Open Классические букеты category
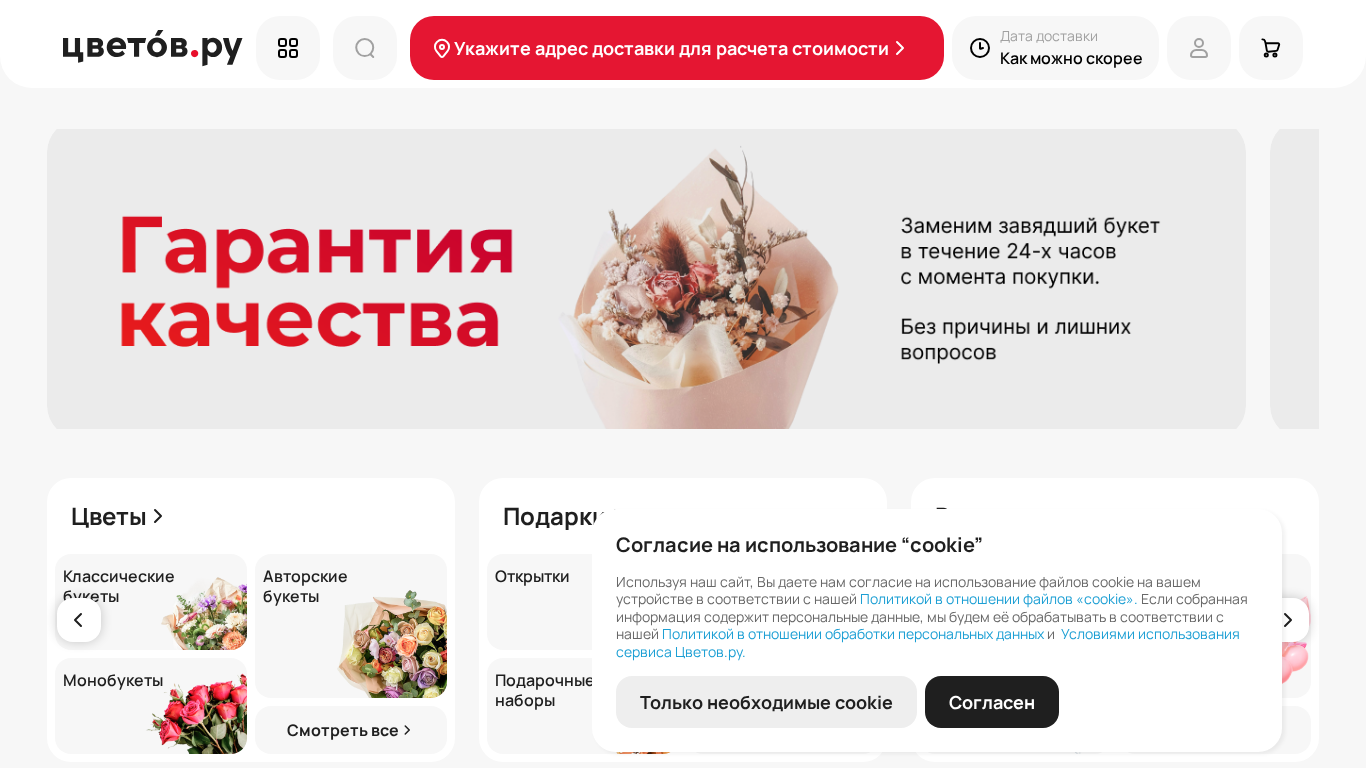 (x=151, y=602)
